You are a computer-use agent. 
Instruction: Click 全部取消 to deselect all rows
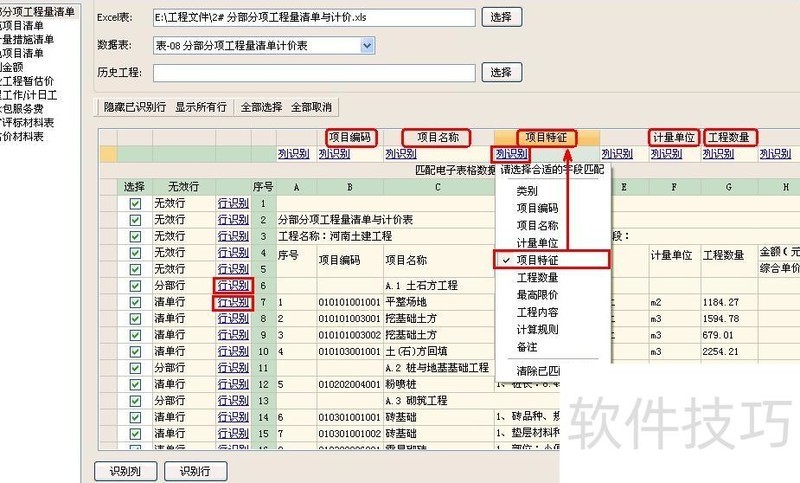pos(311,107)
